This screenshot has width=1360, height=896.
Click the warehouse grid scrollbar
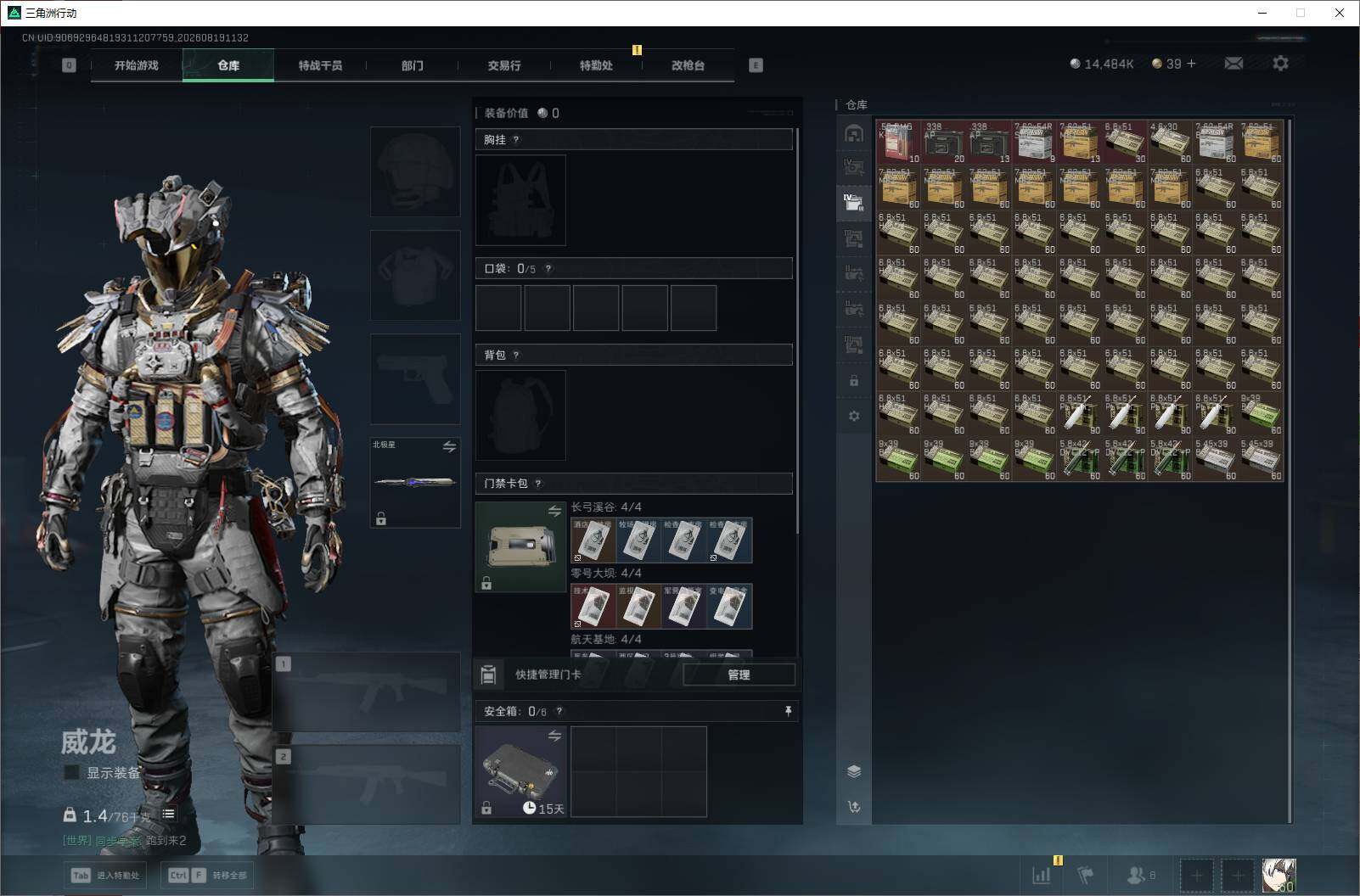coord(1290,471)
